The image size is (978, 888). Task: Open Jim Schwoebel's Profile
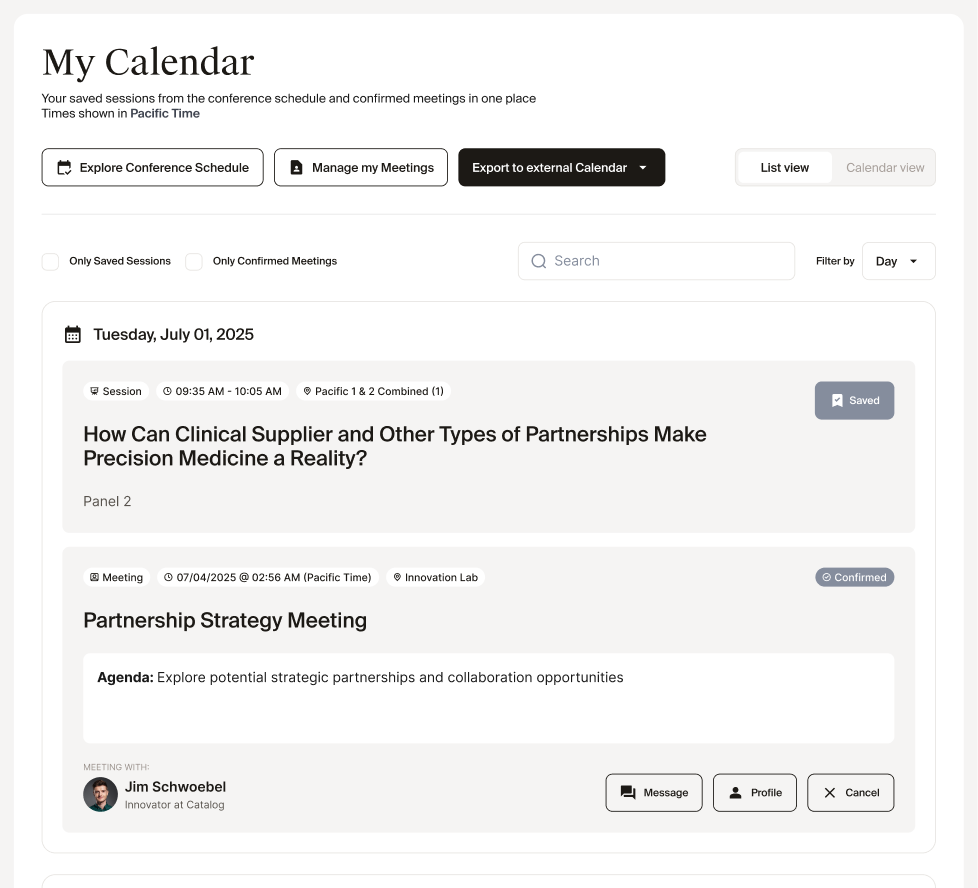[x=755, y=792]
